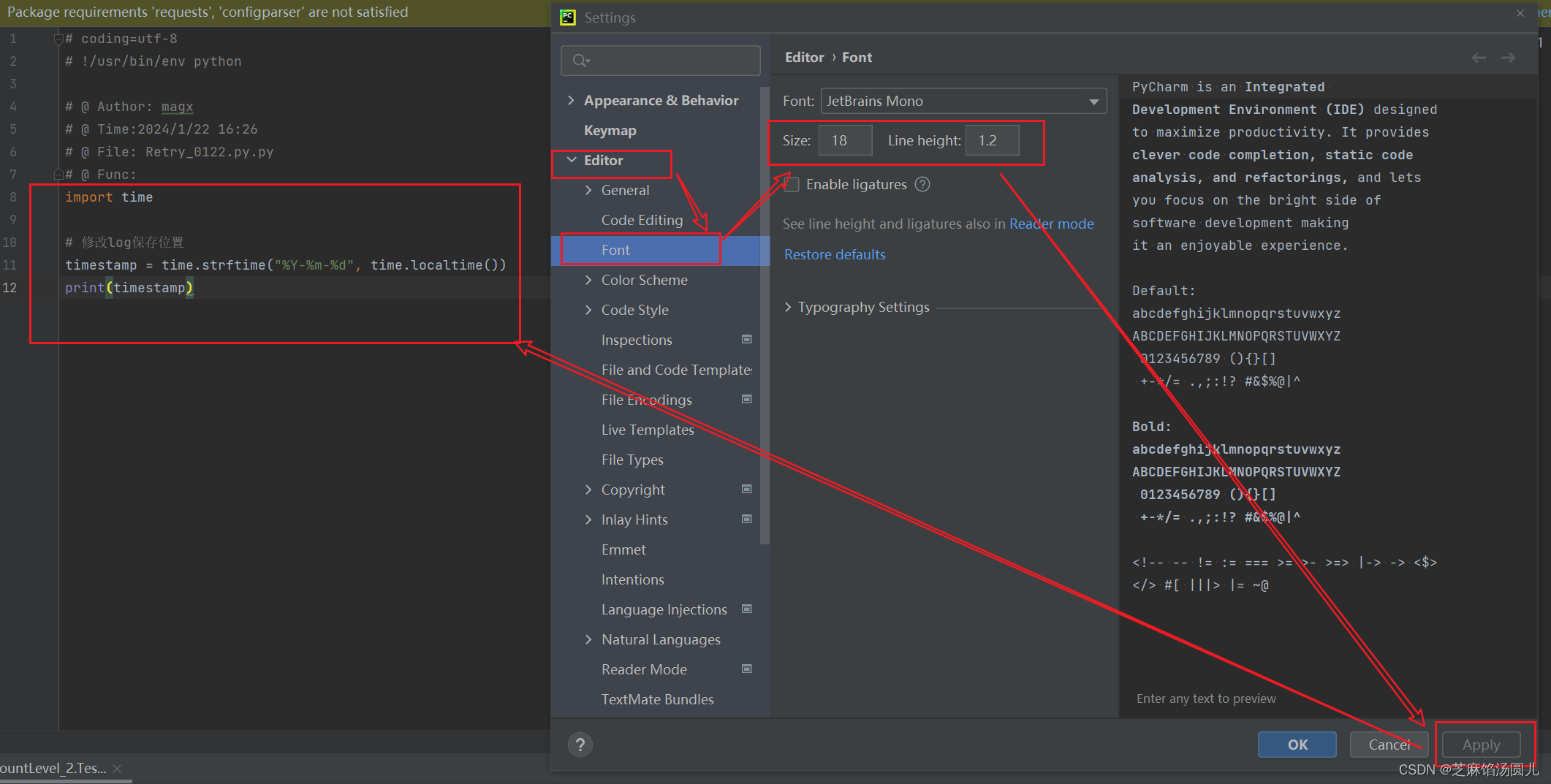Close the editor tab ountLevel_2.Tes...
The width and height of the screenshot is (1551, 784).
[117, 768]
